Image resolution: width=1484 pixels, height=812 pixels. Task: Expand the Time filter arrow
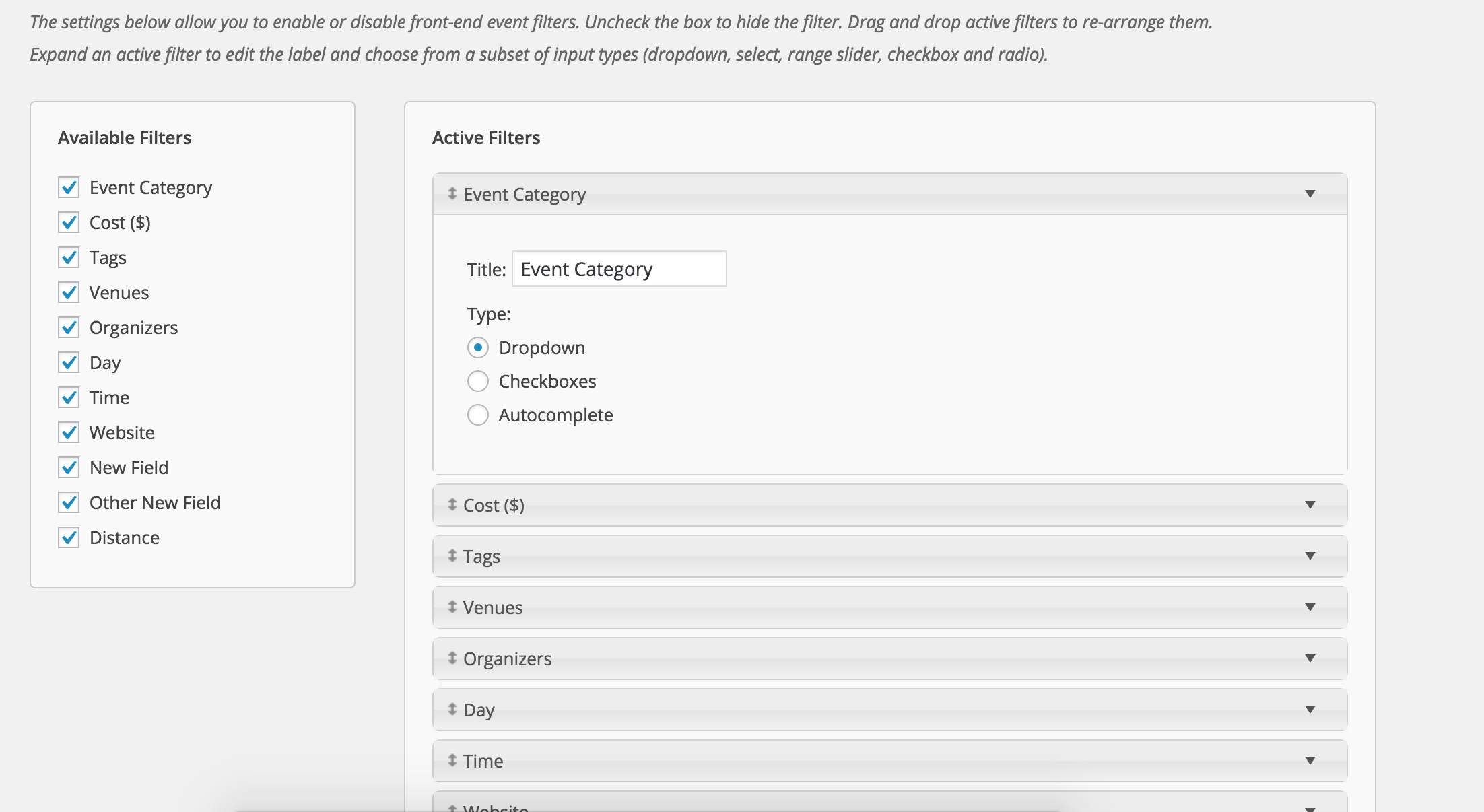point(1310,761)
